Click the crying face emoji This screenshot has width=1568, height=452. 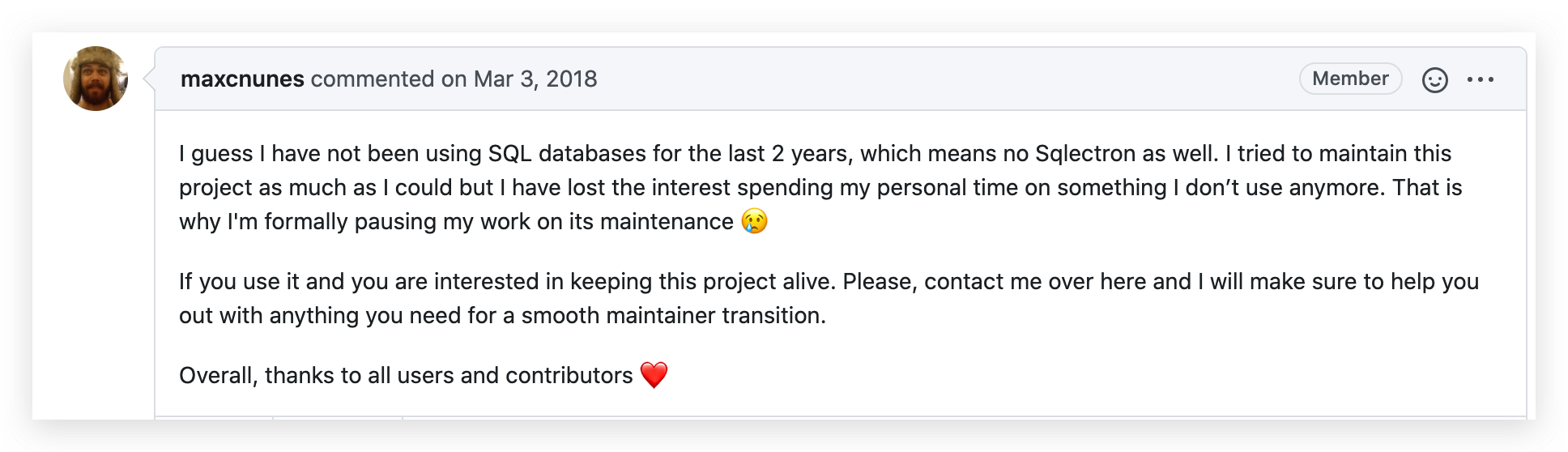coord(755,221)
